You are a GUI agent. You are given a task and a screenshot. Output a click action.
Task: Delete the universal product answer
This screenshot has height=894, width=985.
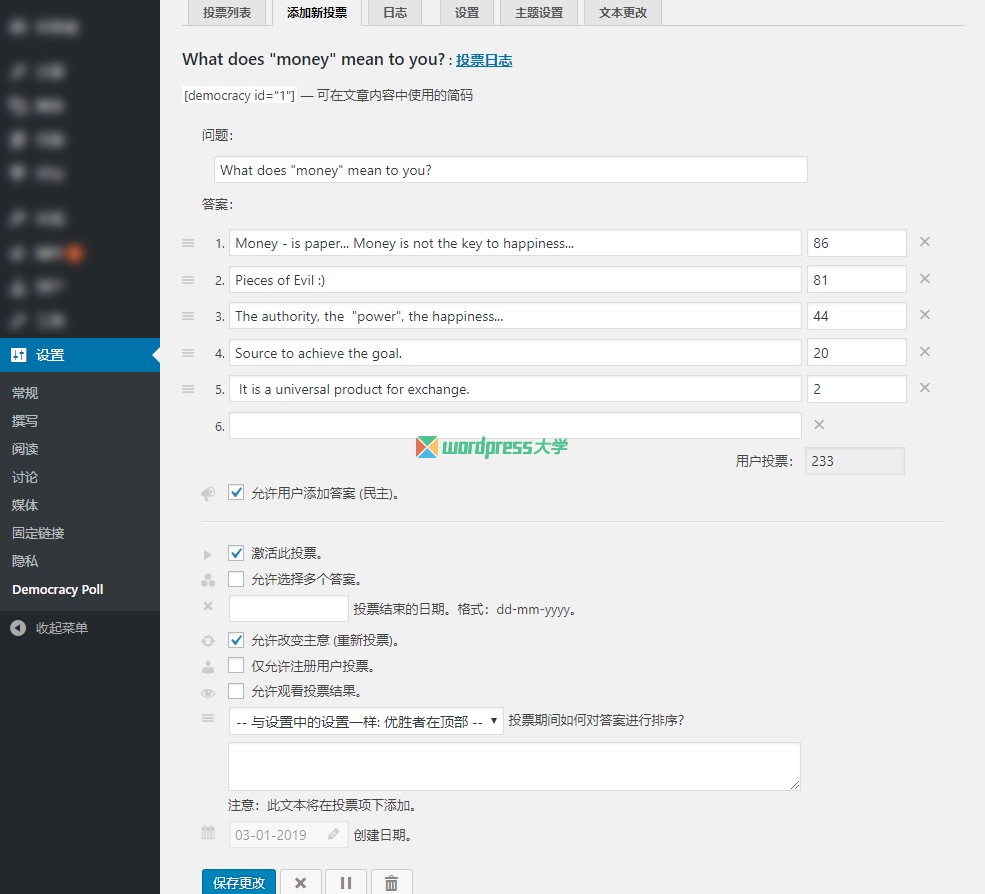(x=925, y=388)
